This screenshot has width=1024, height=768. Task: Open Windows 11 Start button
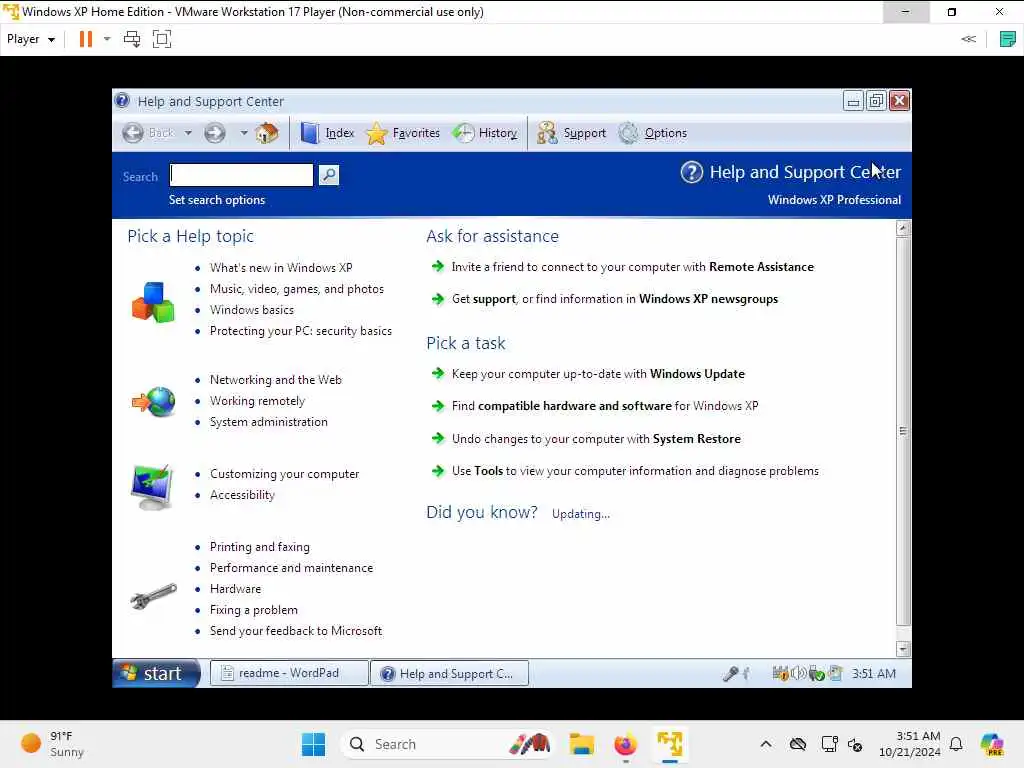click(x=313, y=744)
